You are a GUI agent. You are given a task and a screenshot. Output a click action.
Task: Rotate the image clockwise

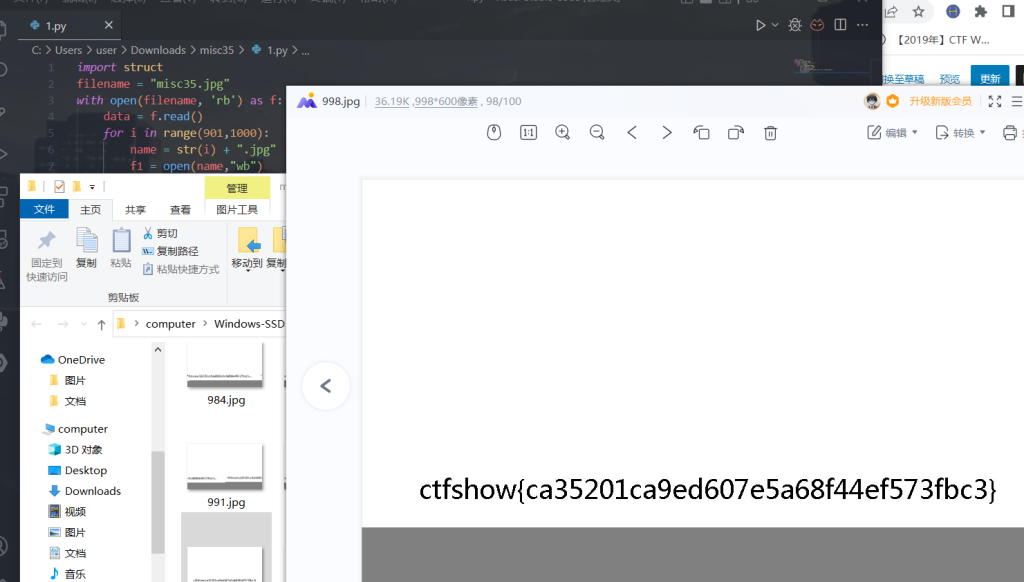pos(736,132)
